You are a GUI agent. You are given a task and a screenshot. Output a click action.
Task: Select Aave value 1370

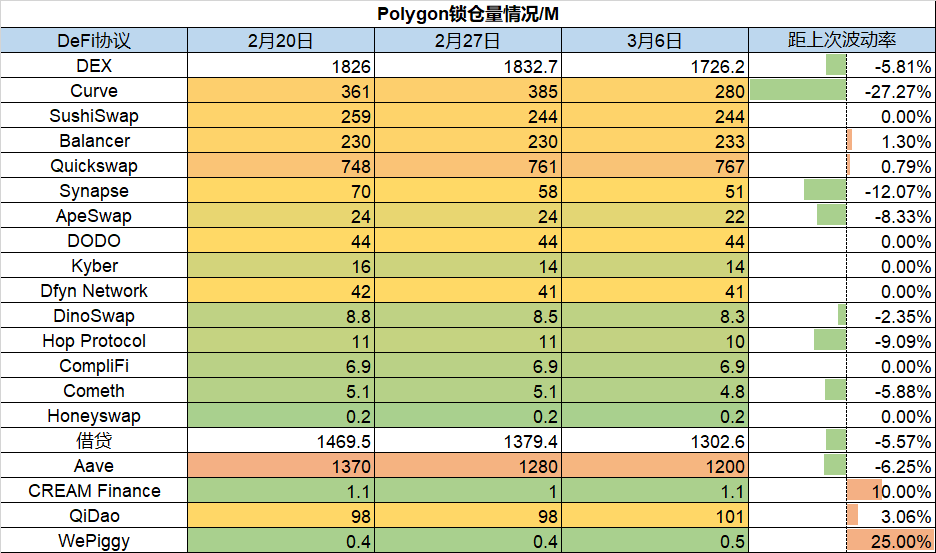[x=281, y=465]
